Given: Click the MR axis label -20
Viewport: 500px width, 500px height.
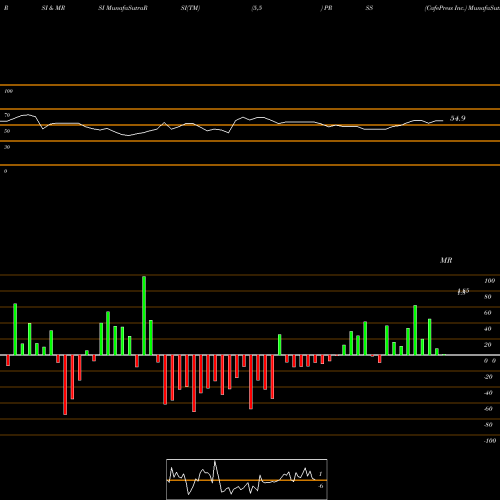Looking at the screenshot, I should tap(488, 377).
